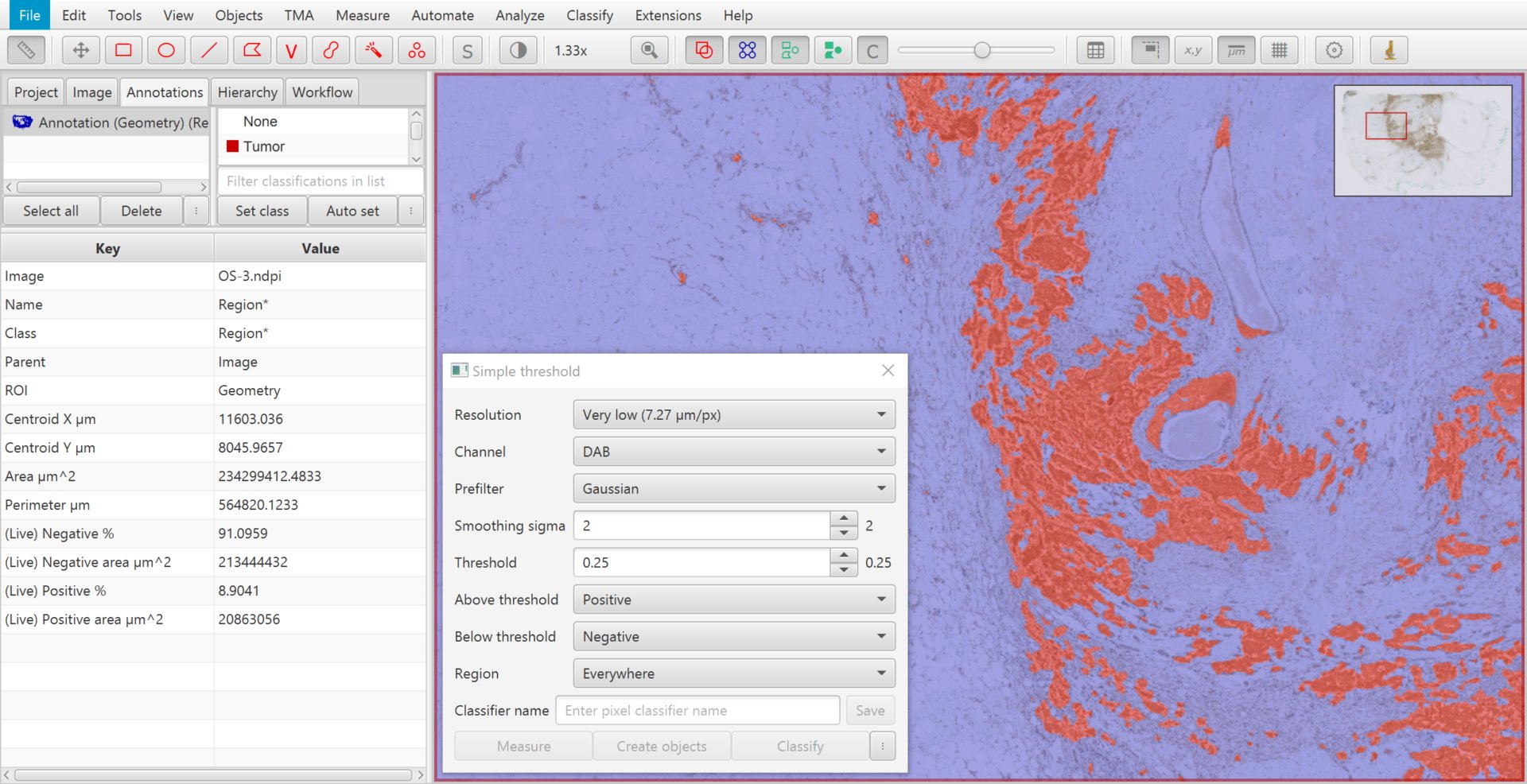Open the Resolution dropdown
Image resolution: width=1527 pixels, height=784 pixels.
(x=734, y=414)
